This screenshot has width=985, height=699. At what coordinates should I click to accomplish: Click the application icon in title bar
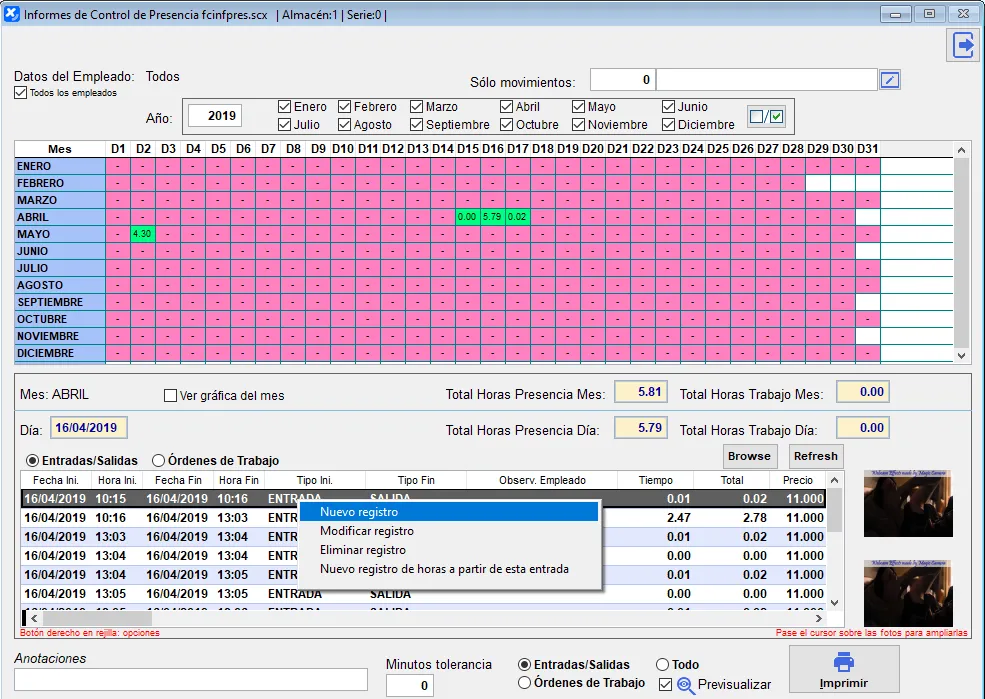[x=12, y=14]
